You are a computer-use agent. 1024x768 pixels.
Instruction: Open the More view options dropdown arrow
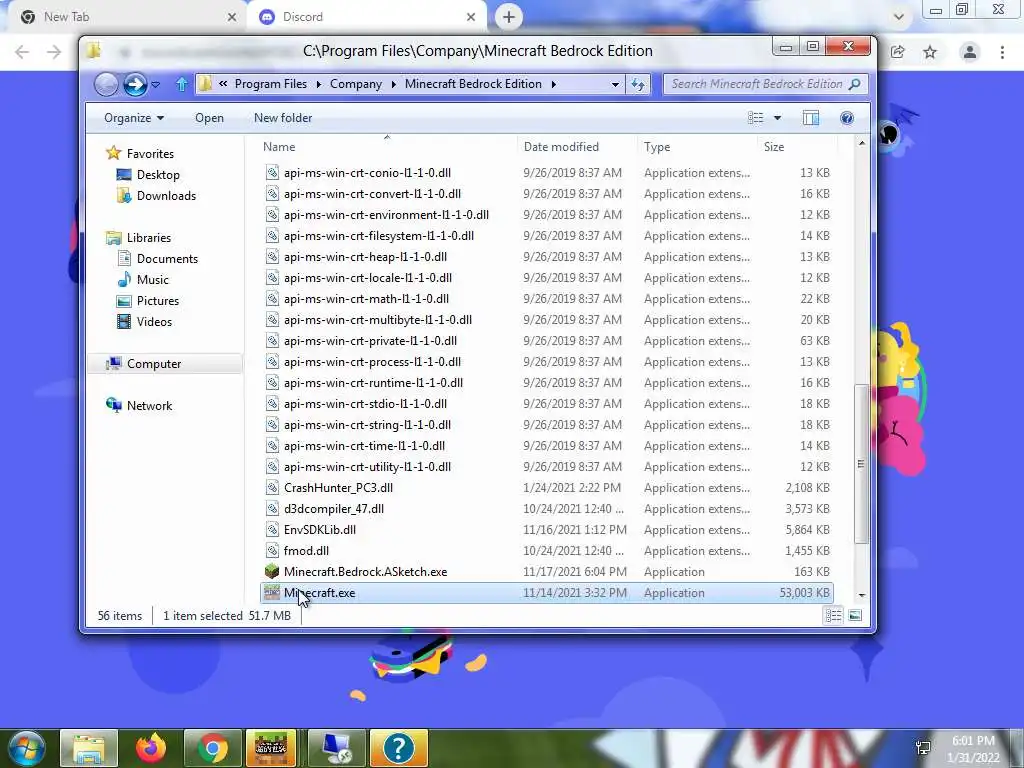coord(777,118)
